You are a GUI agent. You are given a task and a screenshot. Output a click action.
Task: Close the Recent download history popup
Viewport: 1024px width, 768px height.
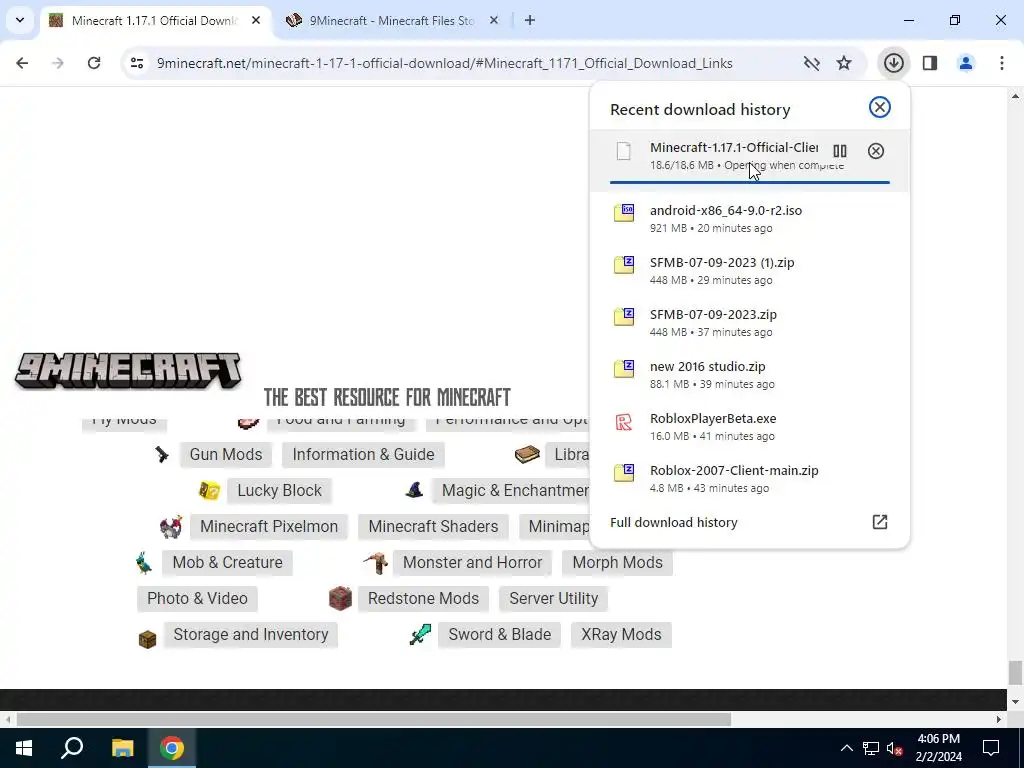pyautogui.click(x=880, y=107)
